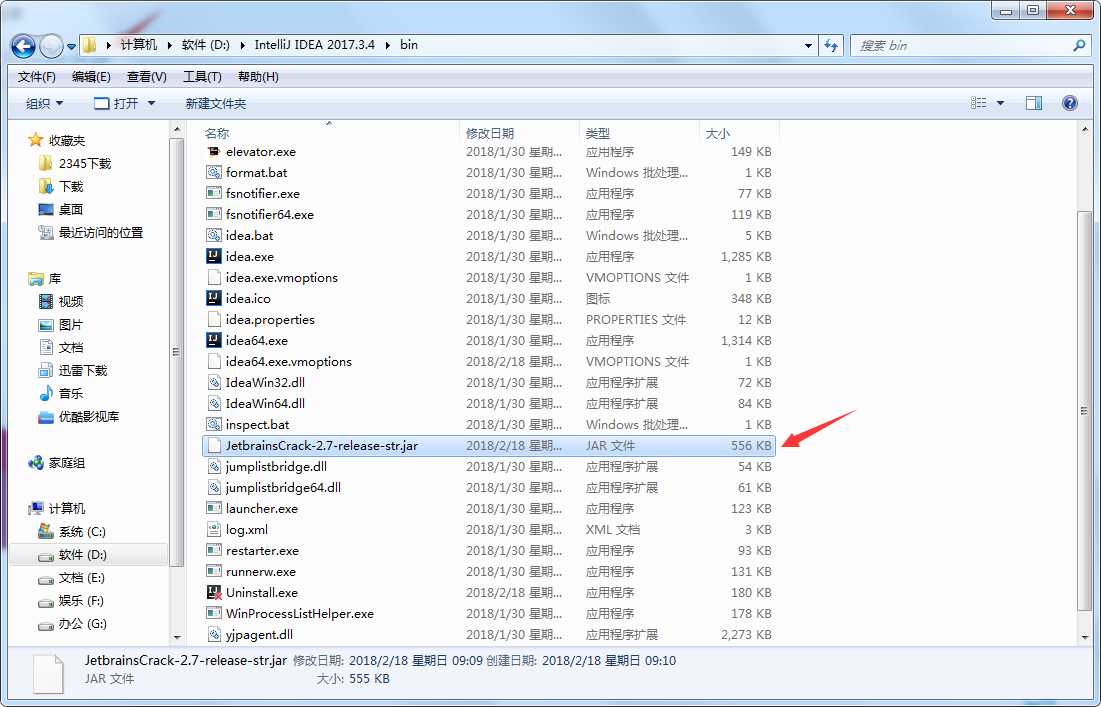Open the 文件(F) menu
This screenshot has height=707, width=1101.
click(37, 77)
